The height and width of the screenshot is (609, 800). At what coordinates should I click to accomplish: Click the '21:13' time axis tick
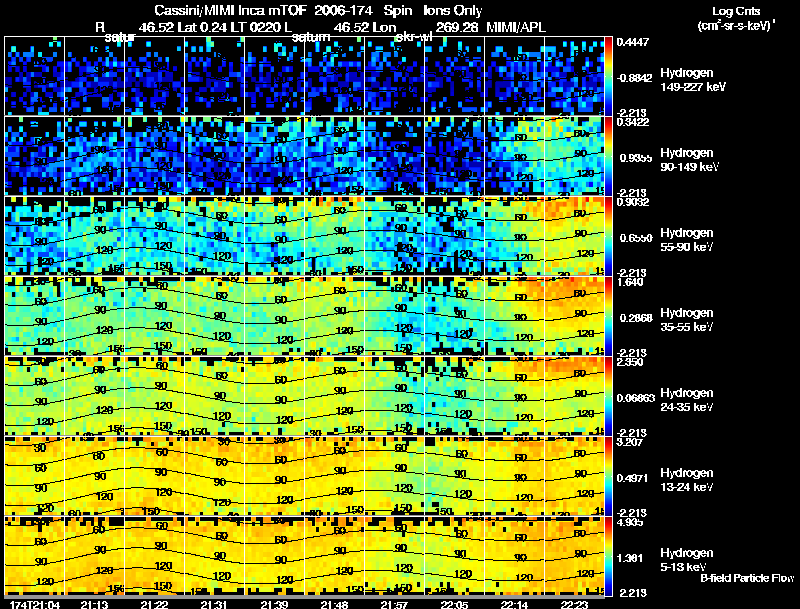(x=94, y=604)
